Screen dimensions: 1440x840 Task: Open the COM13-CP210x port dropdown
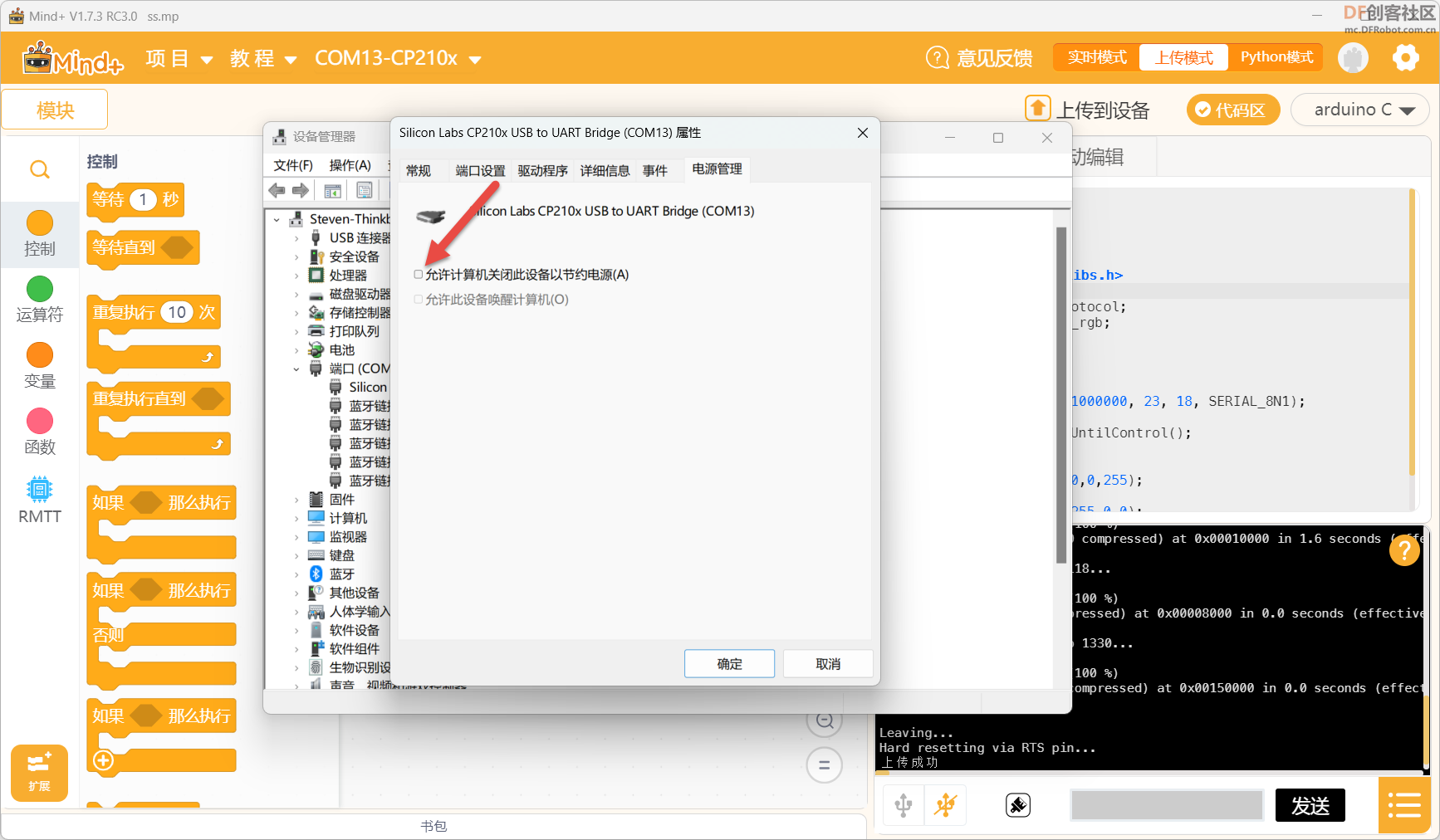[x=398, y=58]
